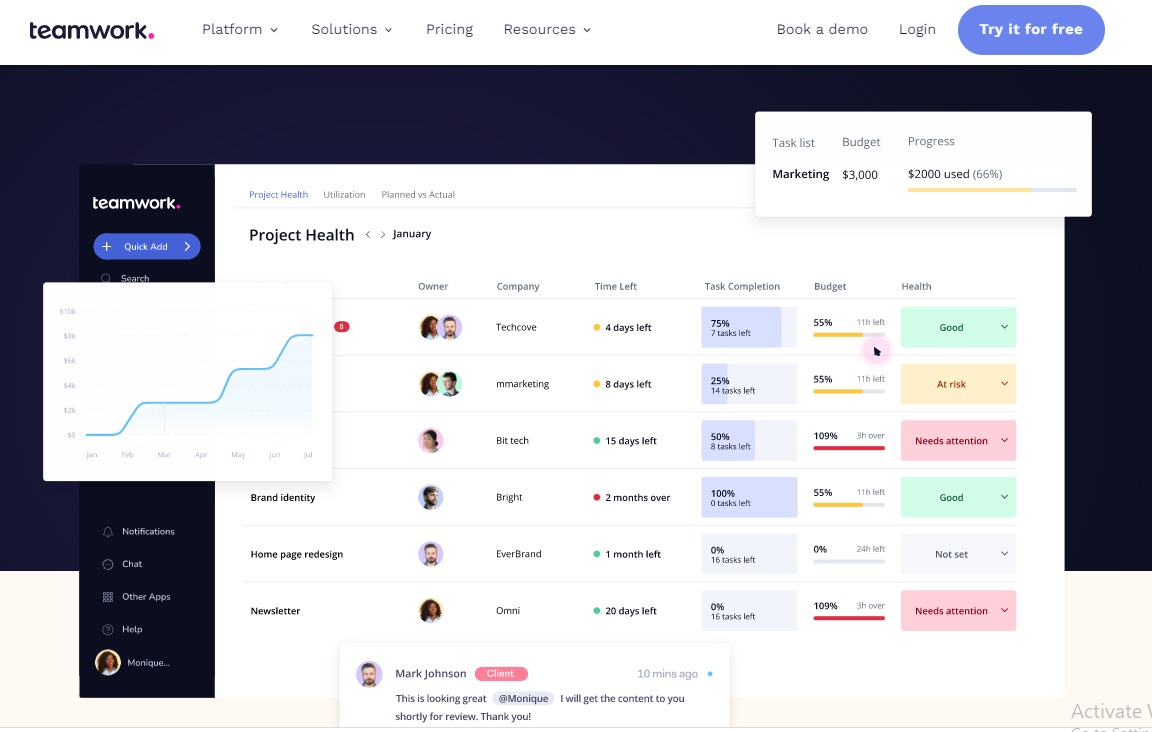Click owner avatars in the mmarketing row
Image resolution: width=1152 pixels, height=732 pixels.
coord(440,384)
